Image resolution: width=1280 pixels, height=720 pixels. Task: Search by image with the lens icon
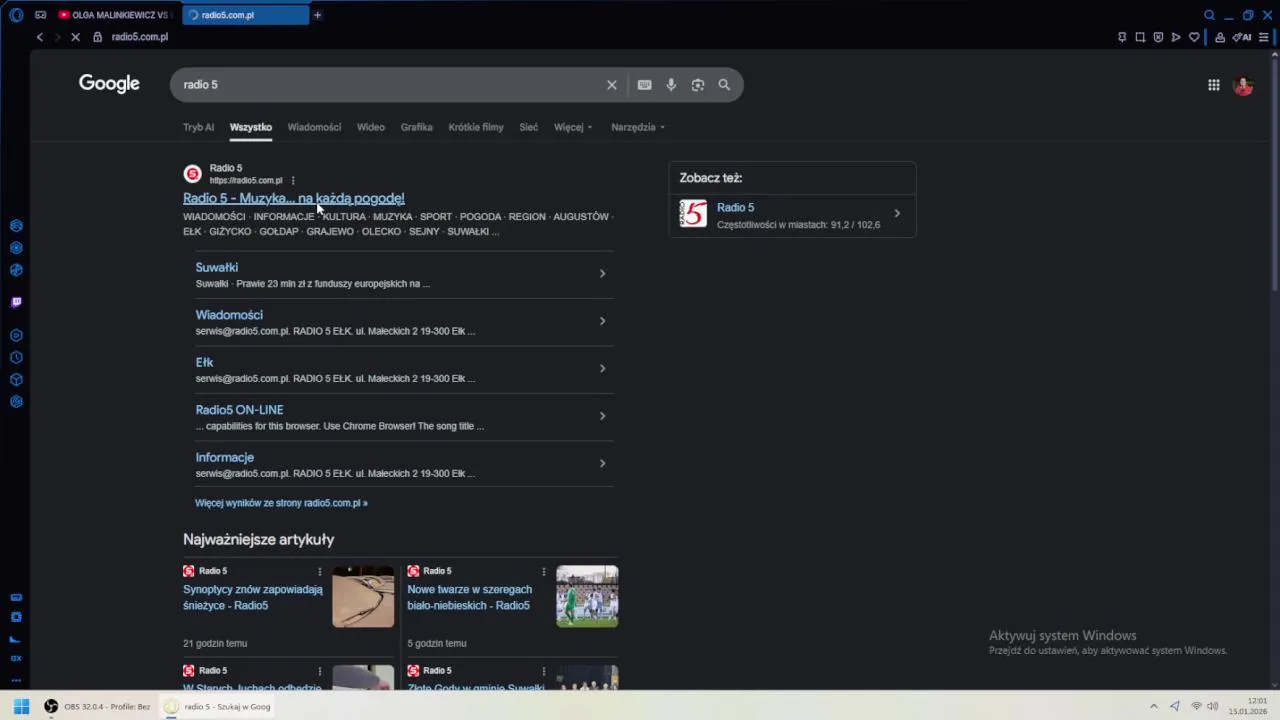pos(698,85)
